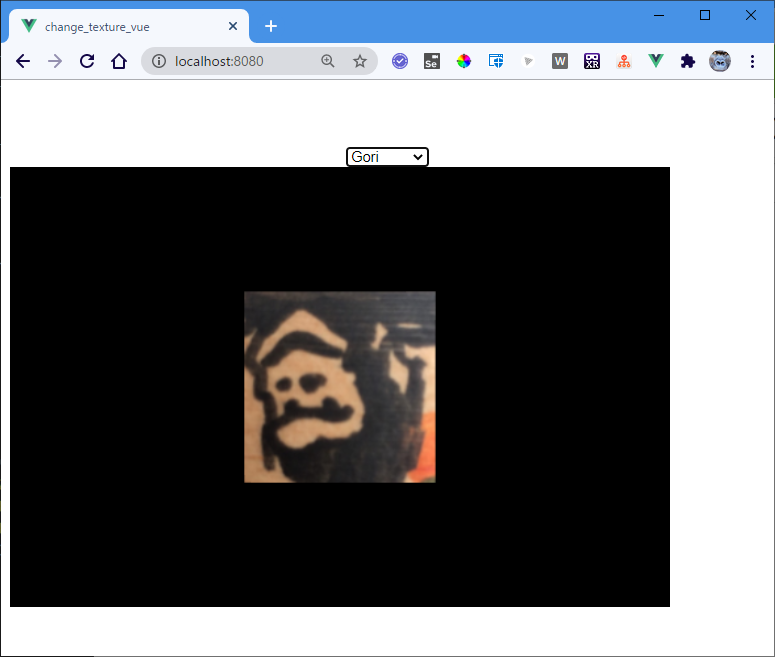The image size is (775, 657).
Task: Maximize the browser window
Action: point(705,15)
